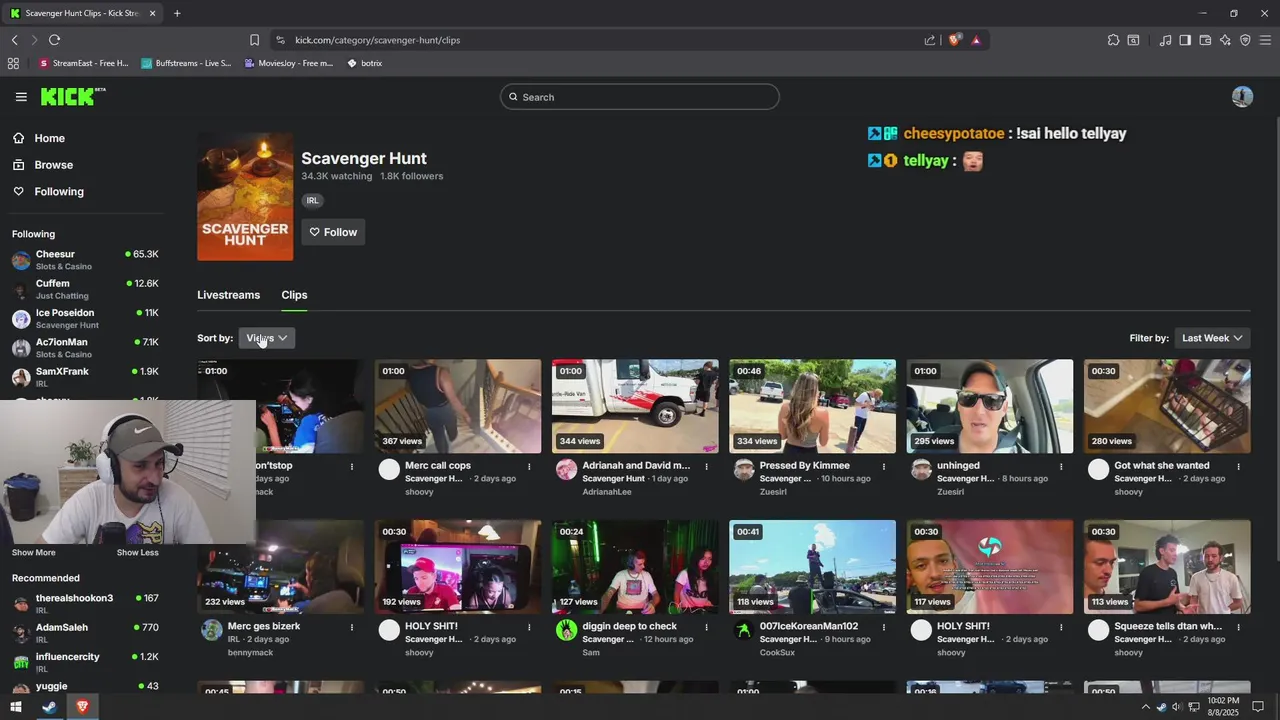Screen dimensions: 1280x720
Task: Click Brave browser taskbar icon
Action: (82, 707)
